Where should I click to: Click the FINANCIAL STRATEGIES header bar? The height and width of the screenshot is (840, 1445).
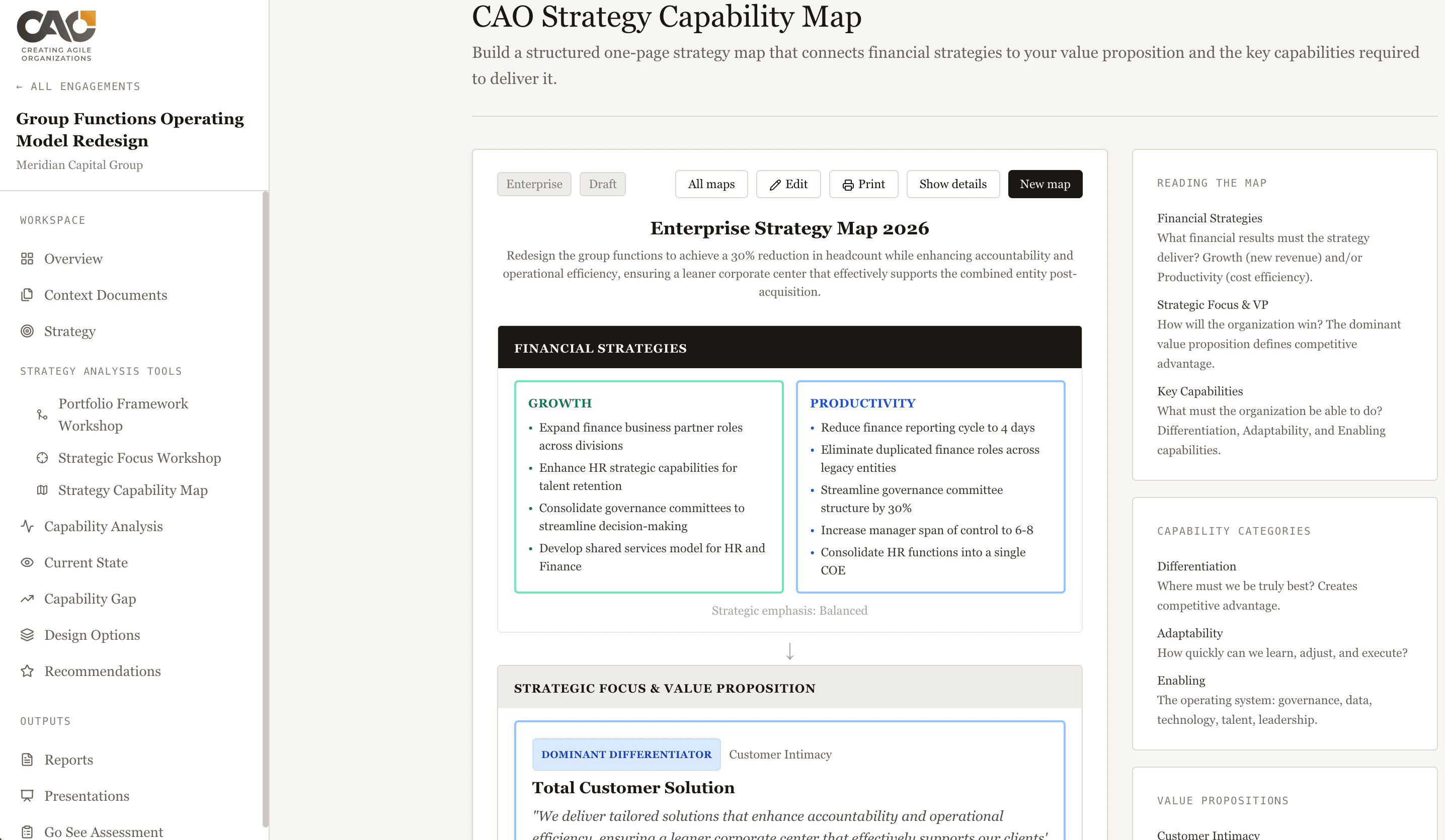point(789,348)
